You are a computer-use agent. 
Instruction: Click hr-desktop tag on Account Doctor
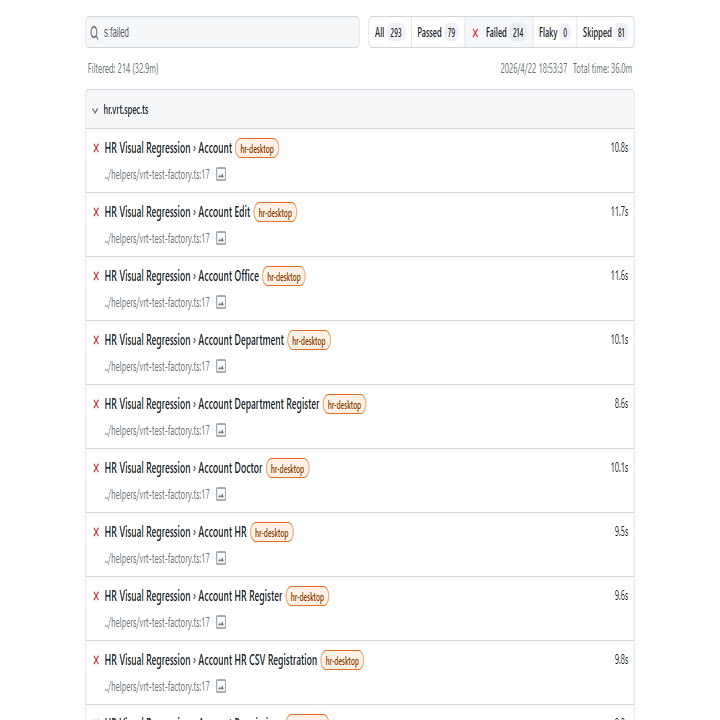[x=288, y=469]
